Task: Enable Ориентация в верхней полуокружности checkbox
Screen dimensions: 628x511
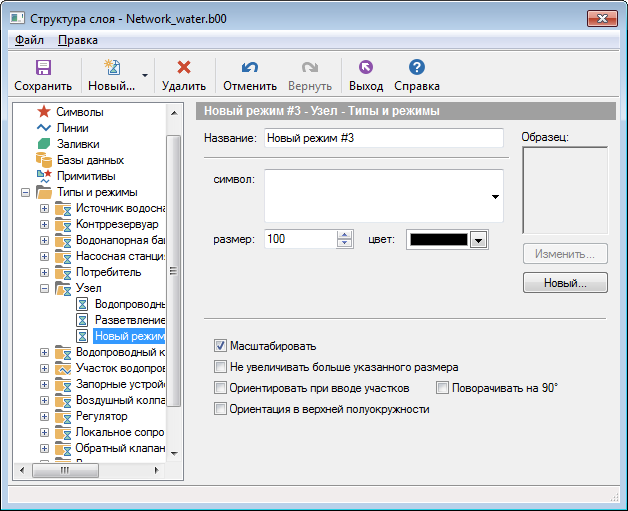Action: click(x=220, y=409)
